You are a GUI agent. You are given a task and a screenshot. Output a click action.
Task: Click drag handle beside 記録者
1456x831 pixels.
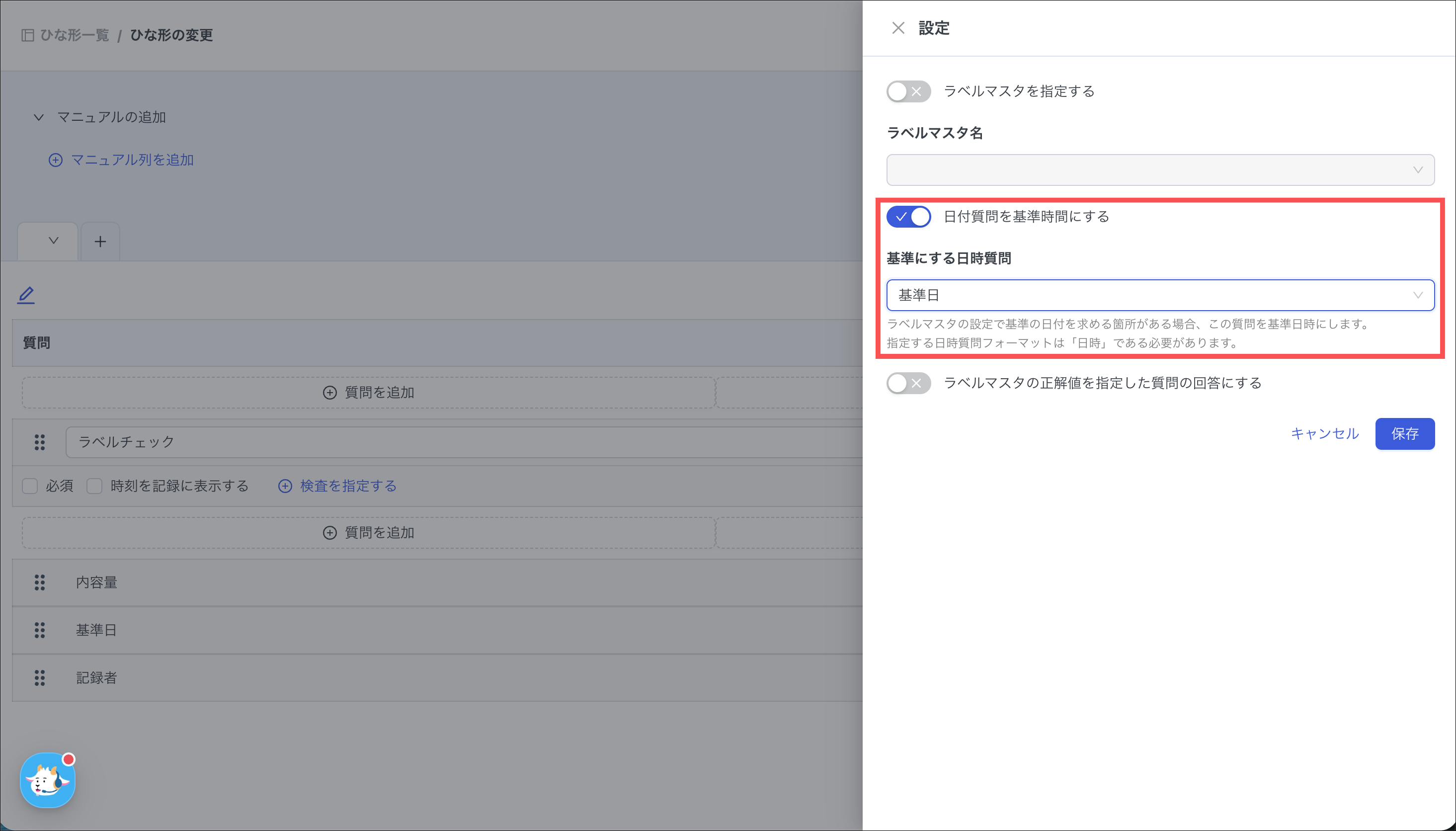pos(39,678)
